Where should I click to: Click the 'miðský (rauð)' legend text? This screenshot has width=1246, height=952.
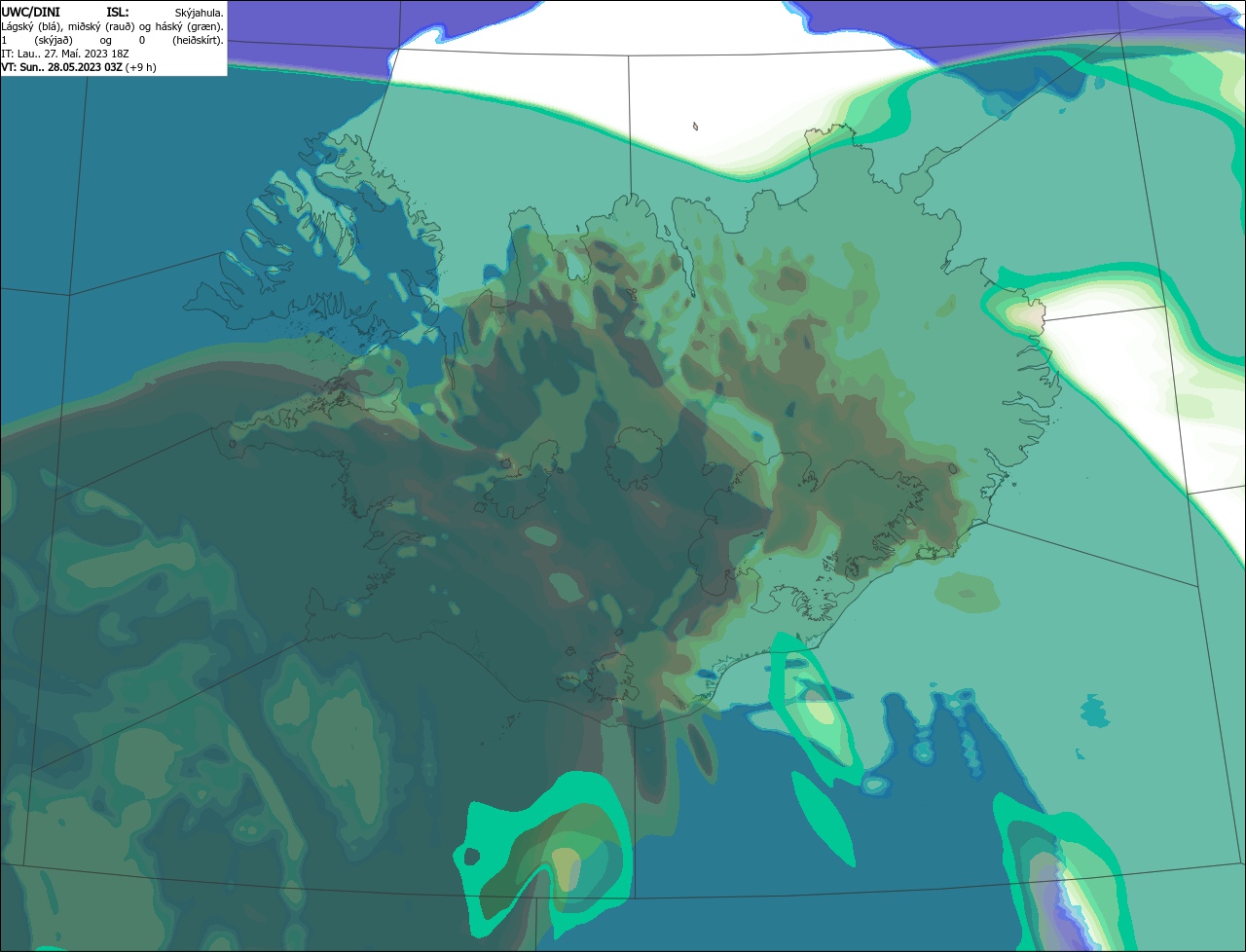(101, 26)
